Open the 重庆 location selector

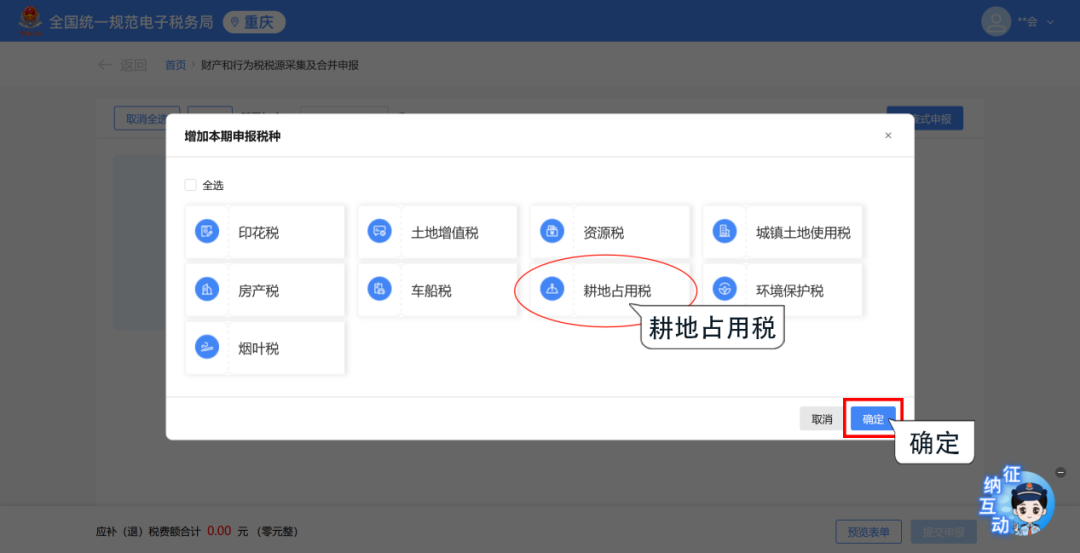[254, 22]
